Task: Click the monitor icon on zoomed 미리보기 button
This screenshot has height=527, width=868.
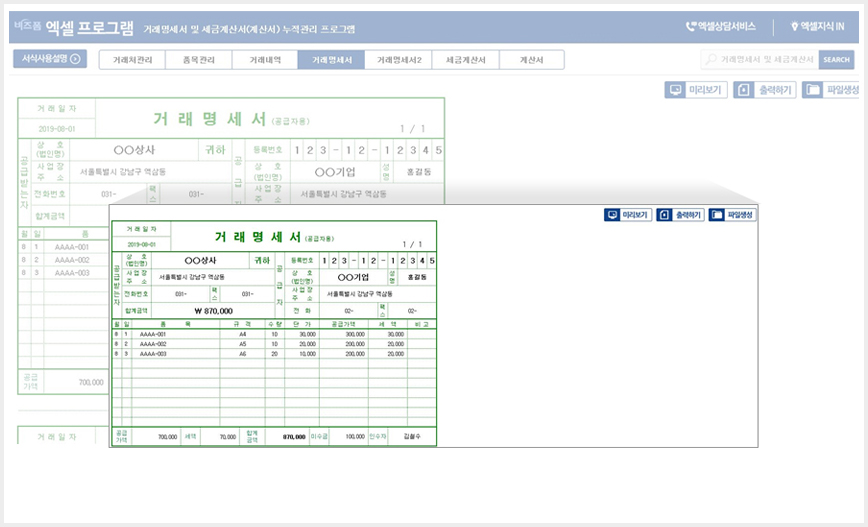Action: [x=612, y=215]
